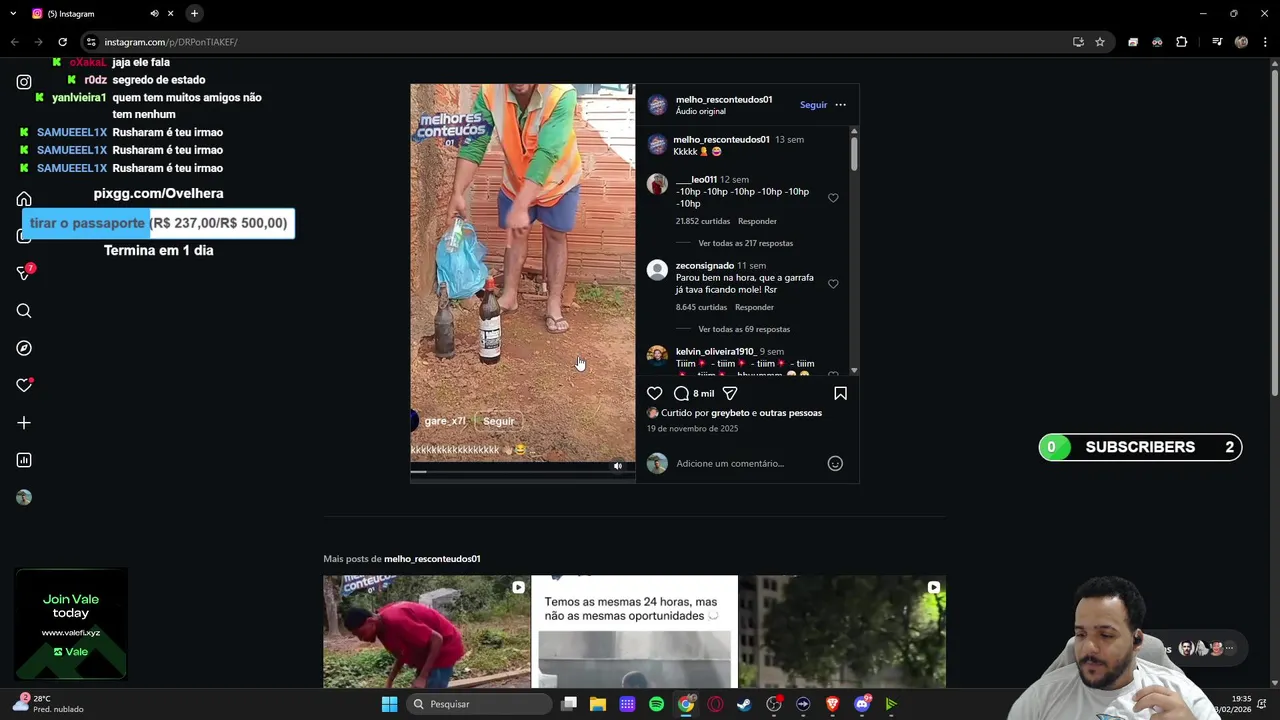
Task: Go back in browser history
Action: [x=14, y=42]
